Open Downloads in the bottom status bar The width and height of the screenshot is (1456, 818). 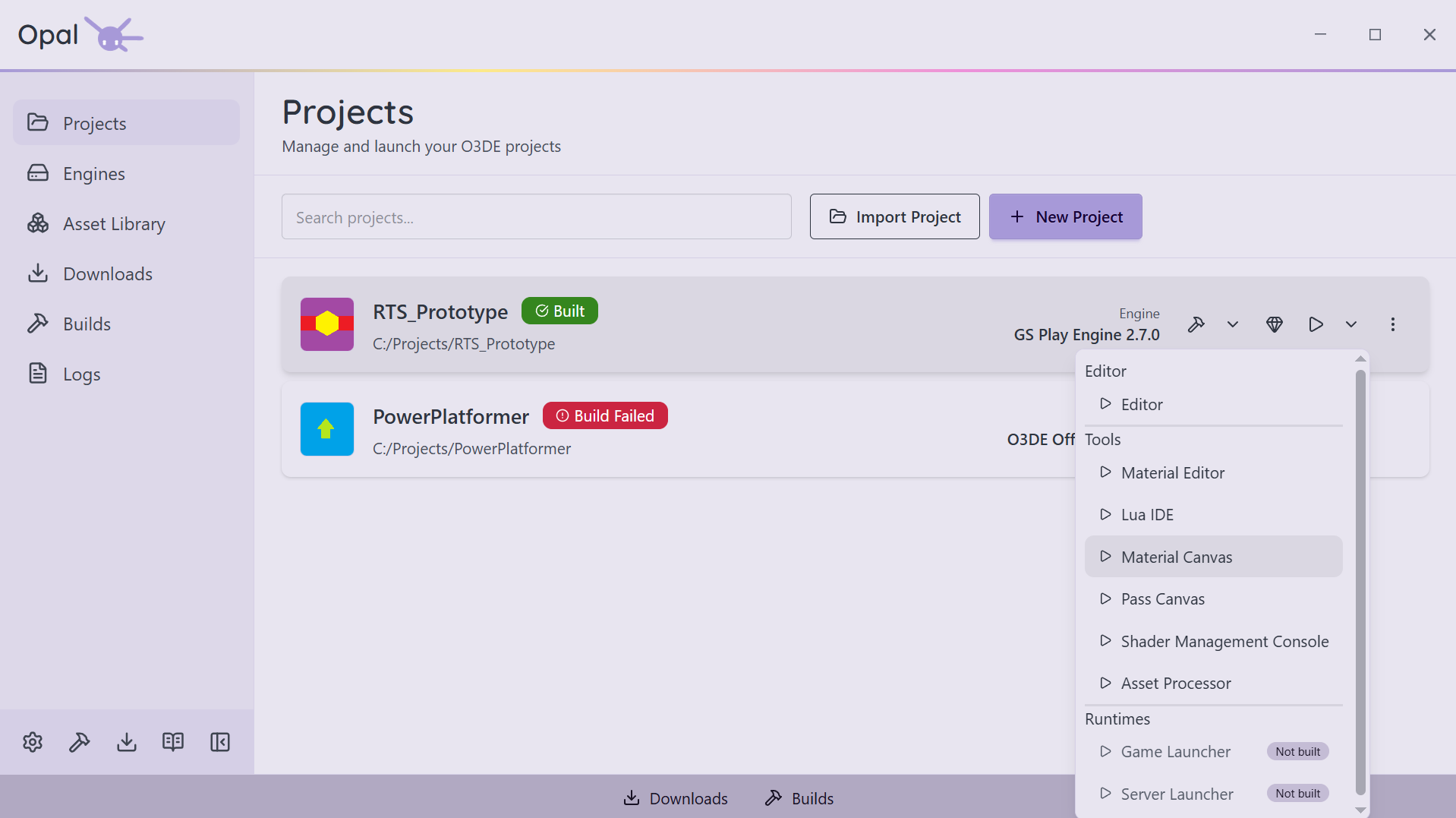click(x=676, y=798)
